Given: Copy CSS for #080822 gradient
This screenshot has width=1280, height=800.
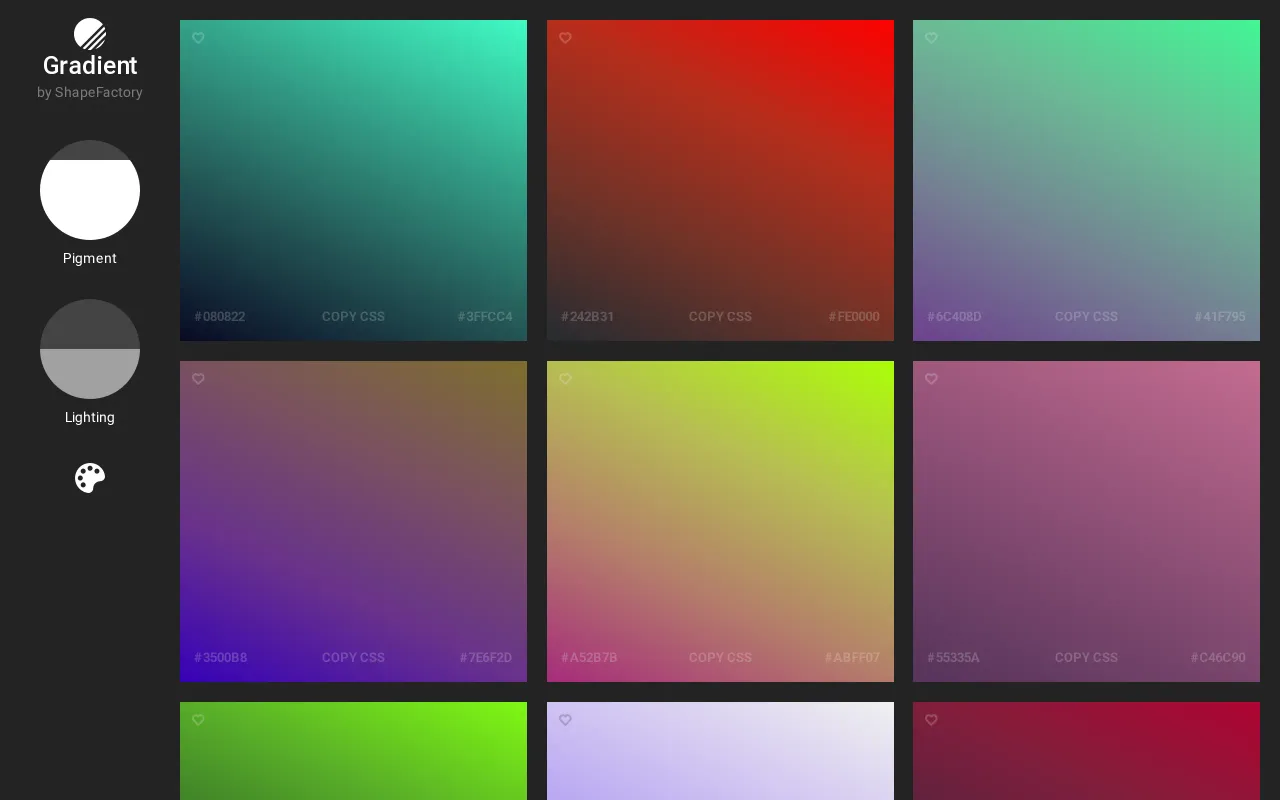Looking at the screenshot, I should (x=353, y=317).
